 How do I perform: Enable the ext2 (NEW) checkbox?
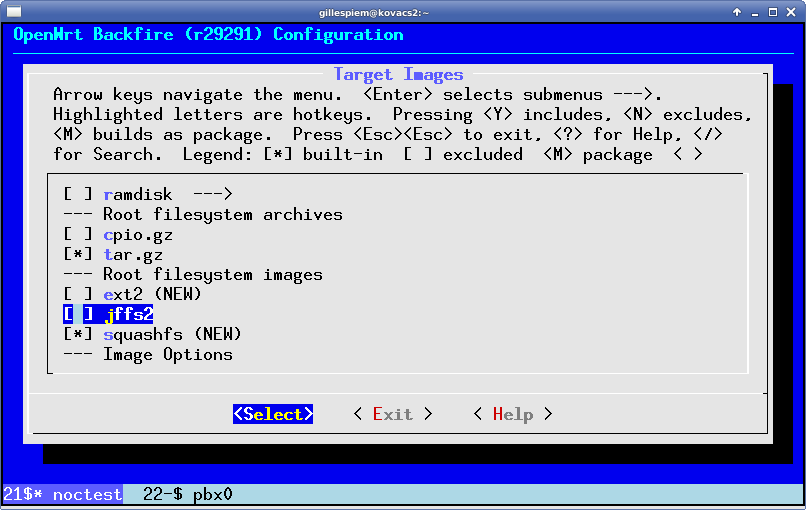tap(78, 295)
